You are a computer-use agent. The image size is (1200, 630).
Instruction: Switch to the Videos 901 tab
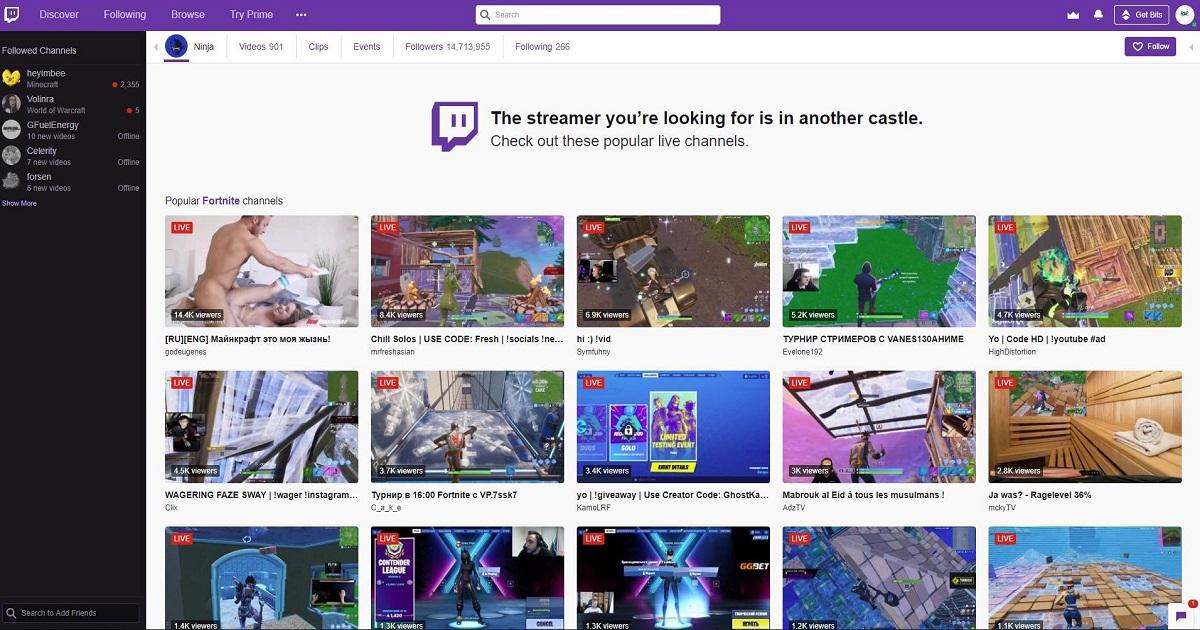point(261,47)
